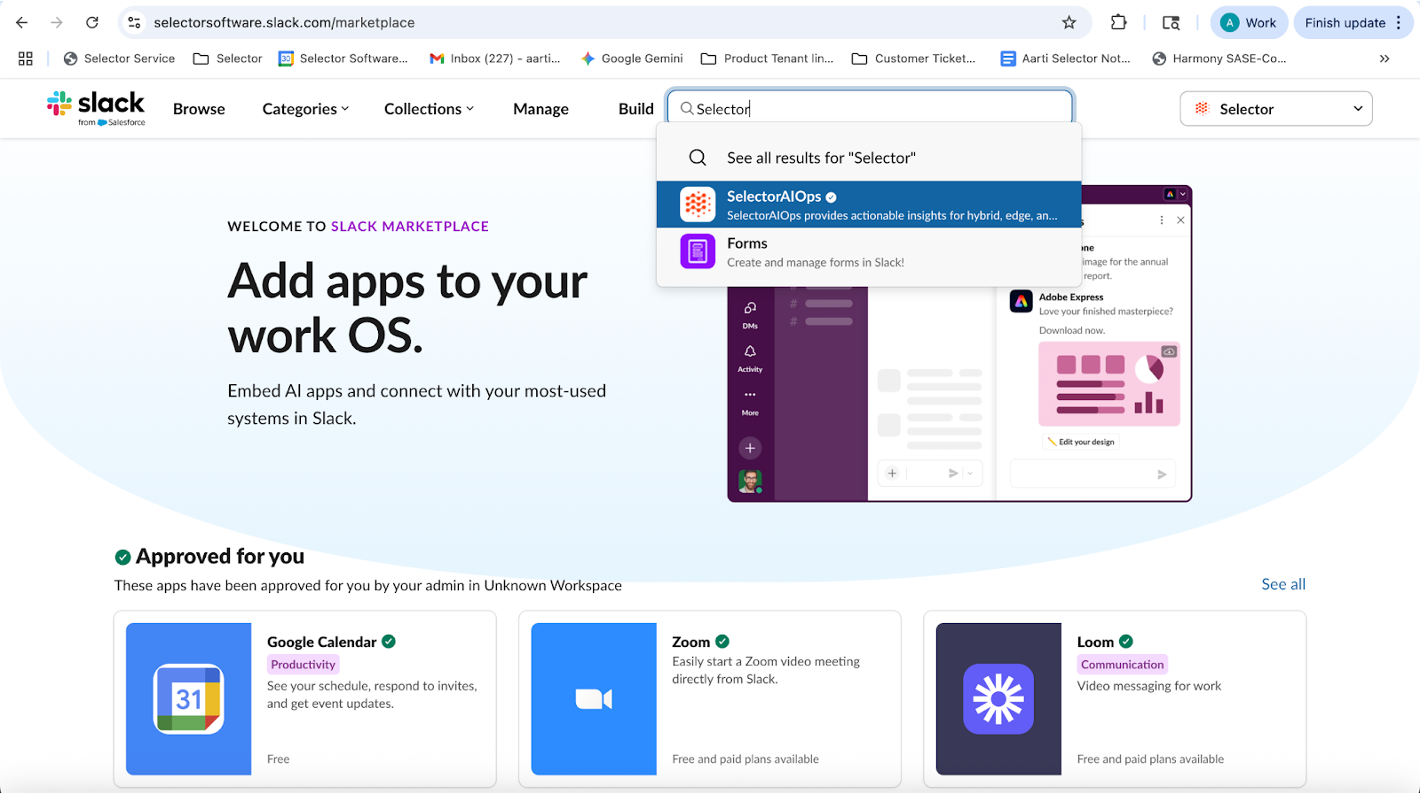Select the Forms app icon in suggestions
The height and width of the screenshot is (794, 1420).
[x=697, y=251]
